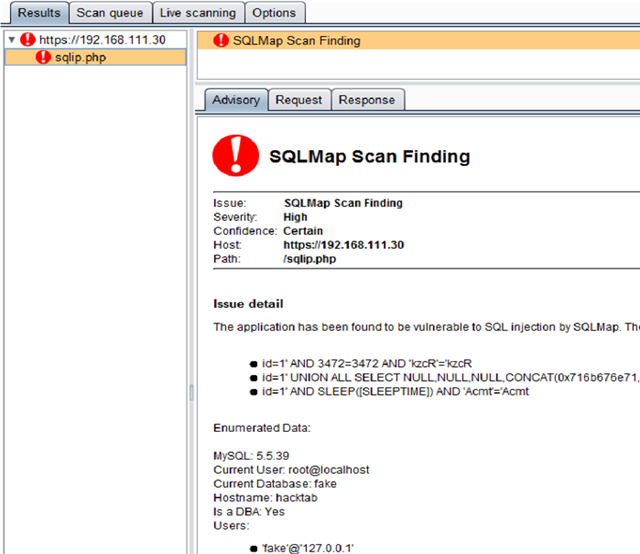Select the SQLMap Scan Finding issue row
The image size is (640, 554).
(418, 40)
